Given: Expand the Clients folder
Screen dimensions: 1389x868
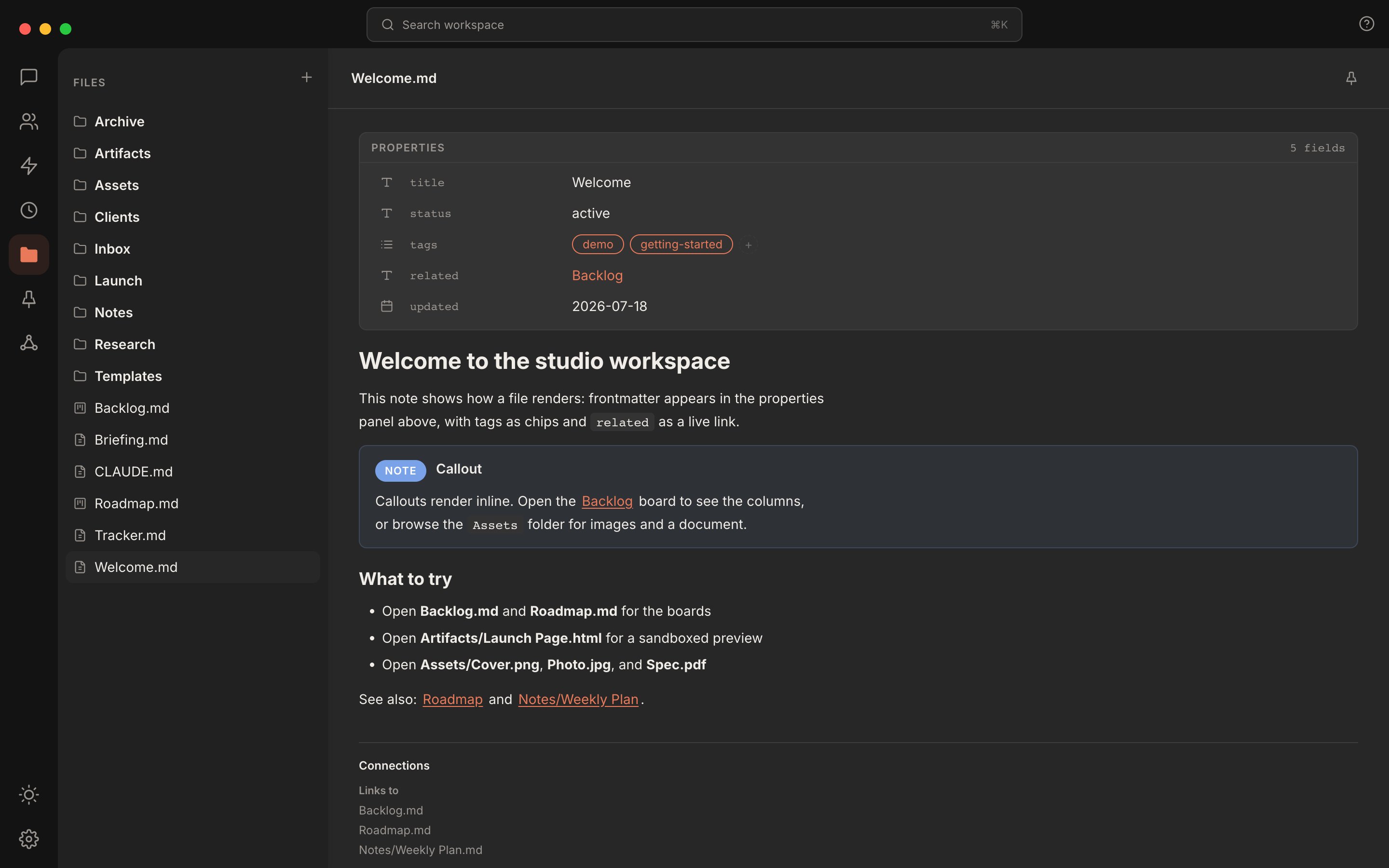Looking at the screenshot, I should (193, 217).
